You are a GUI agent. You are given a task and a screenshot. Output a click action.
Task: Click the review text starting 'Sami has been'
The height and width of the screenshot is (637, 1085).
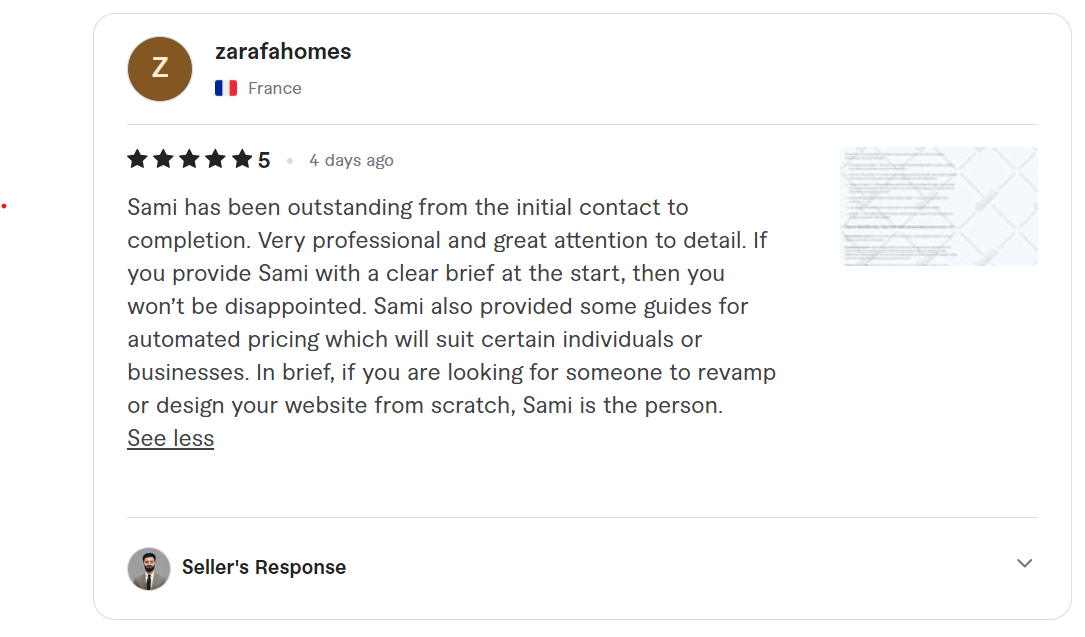408,207
